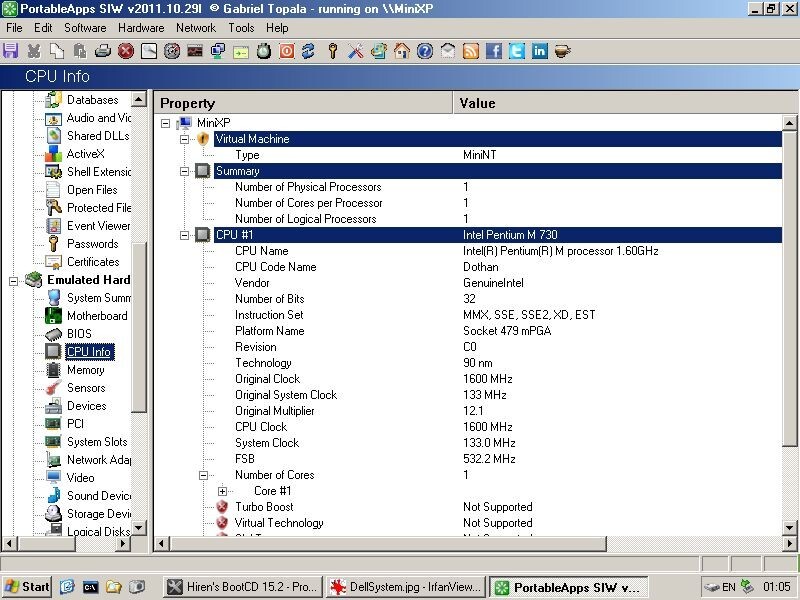This screenshot has height=600, width=800.
Task: Collapse the Virtual Machine section
Action: coord(184,139)
